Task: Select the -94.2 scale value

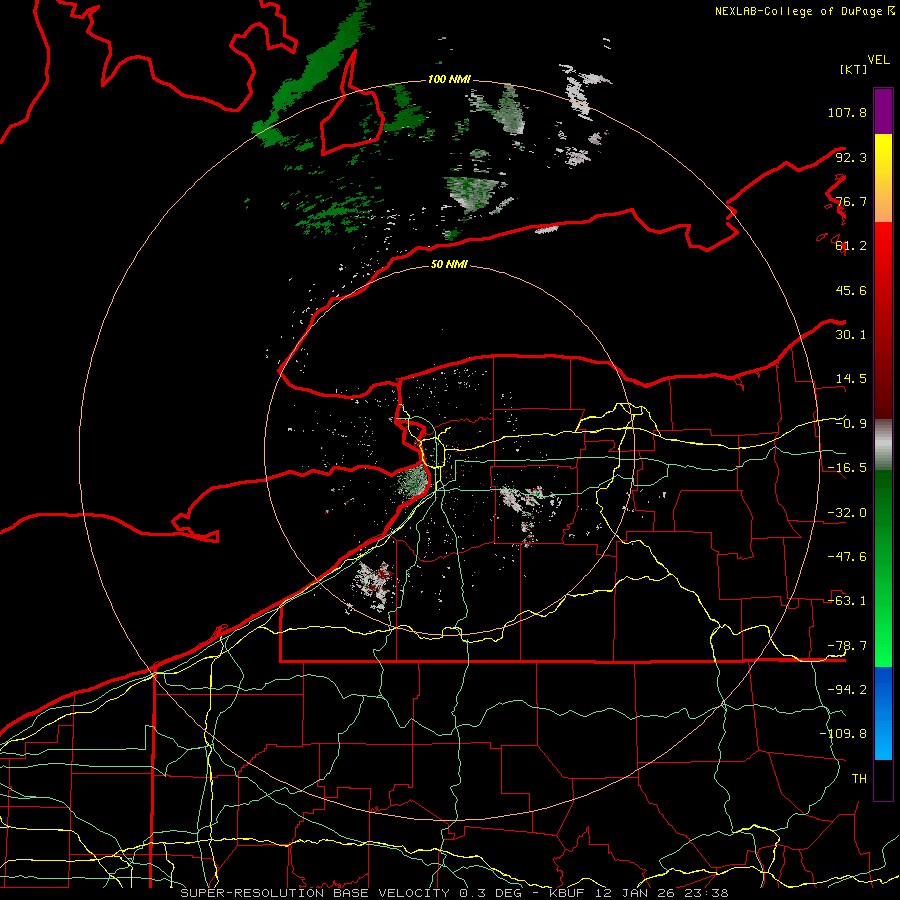Action: click(x=847, y=690)
